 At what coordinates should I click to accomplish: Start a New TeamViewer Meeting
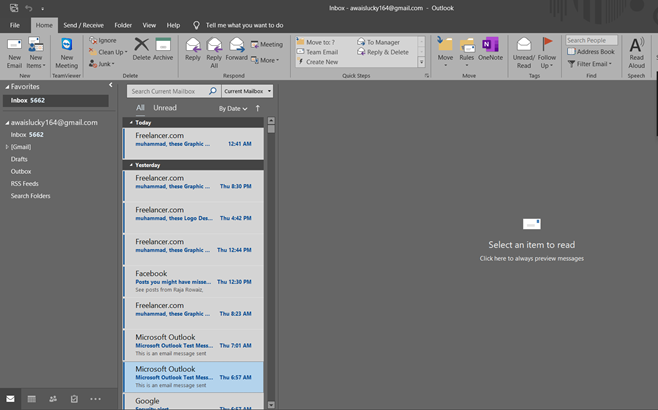pyautogui.click(x=67, y=53)
